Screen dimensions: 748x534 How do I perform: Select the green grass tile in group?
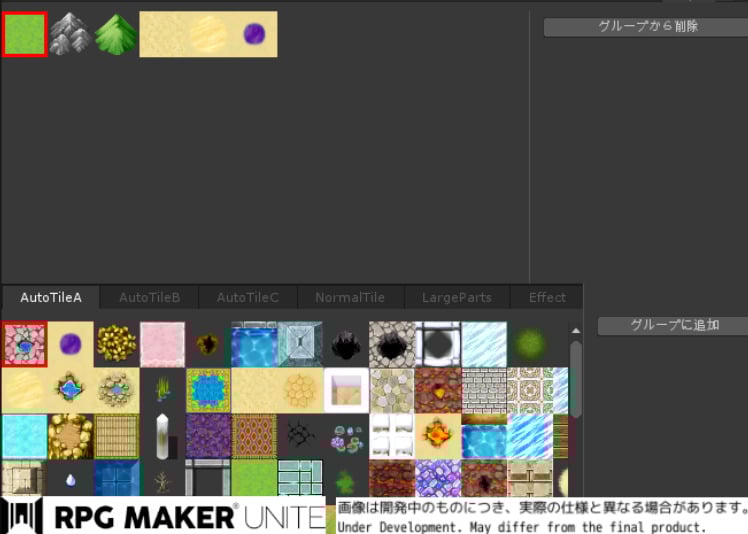point(24,35)
